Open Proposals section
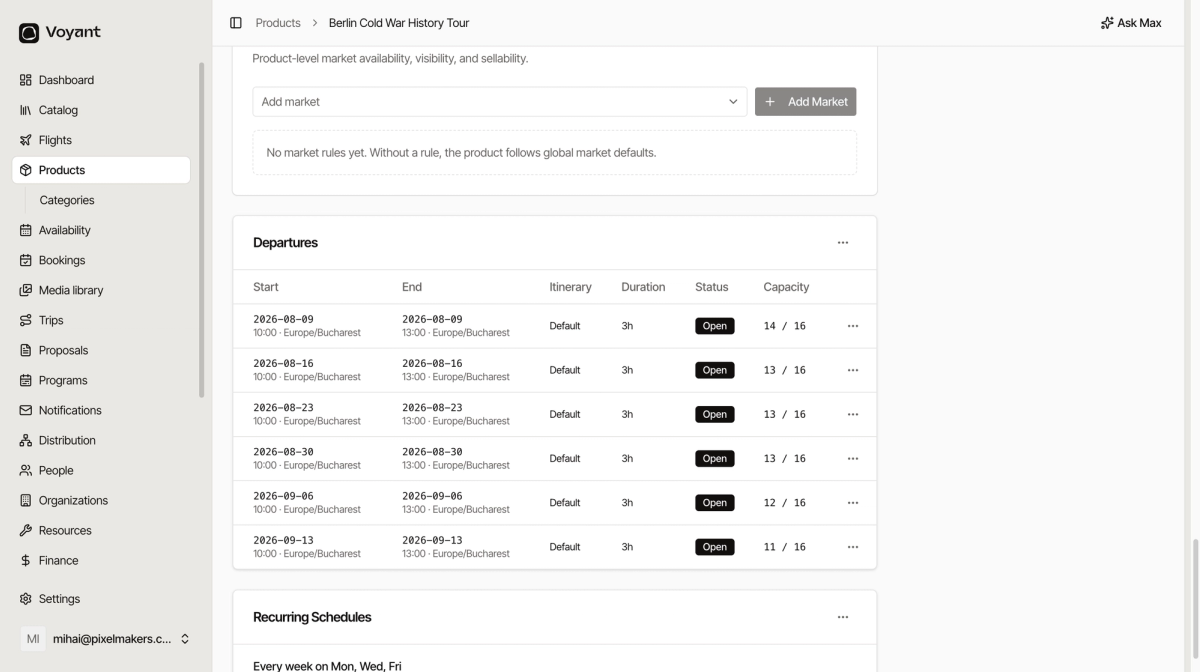Image resolution: width=1200 pixels, height=672 pixels. coord(101,350)
